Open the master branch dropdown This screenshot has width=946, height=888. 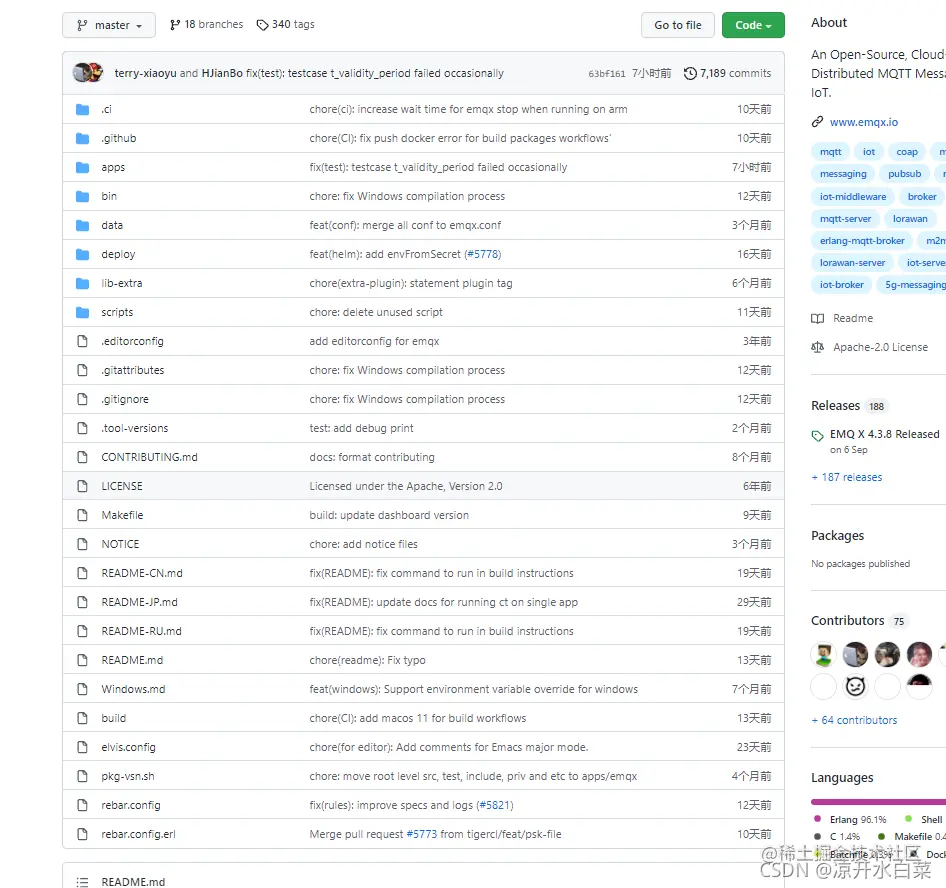pos(109,25)
